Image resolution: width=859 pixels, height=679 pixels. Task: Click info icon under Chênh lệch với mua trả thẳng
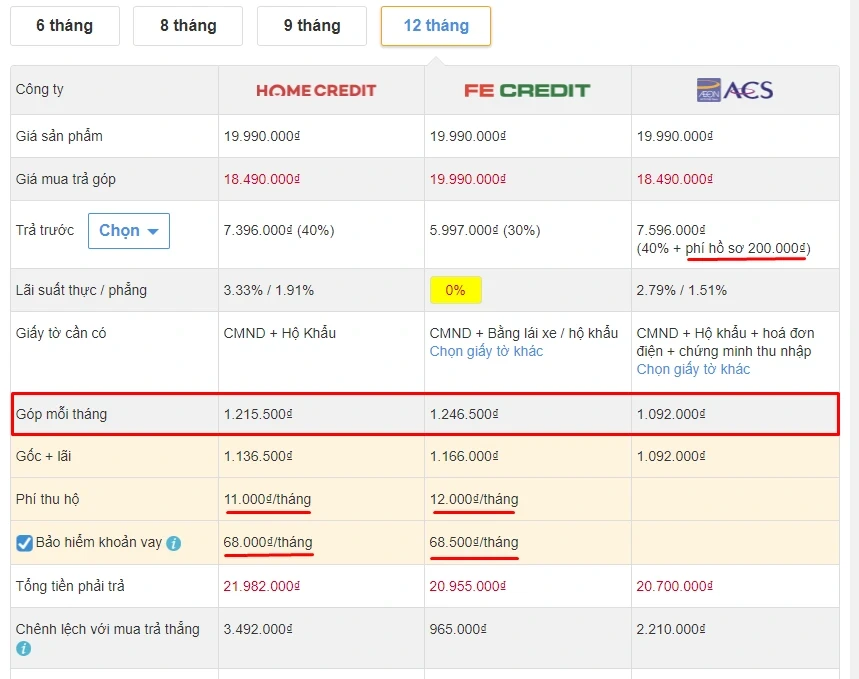24,649
